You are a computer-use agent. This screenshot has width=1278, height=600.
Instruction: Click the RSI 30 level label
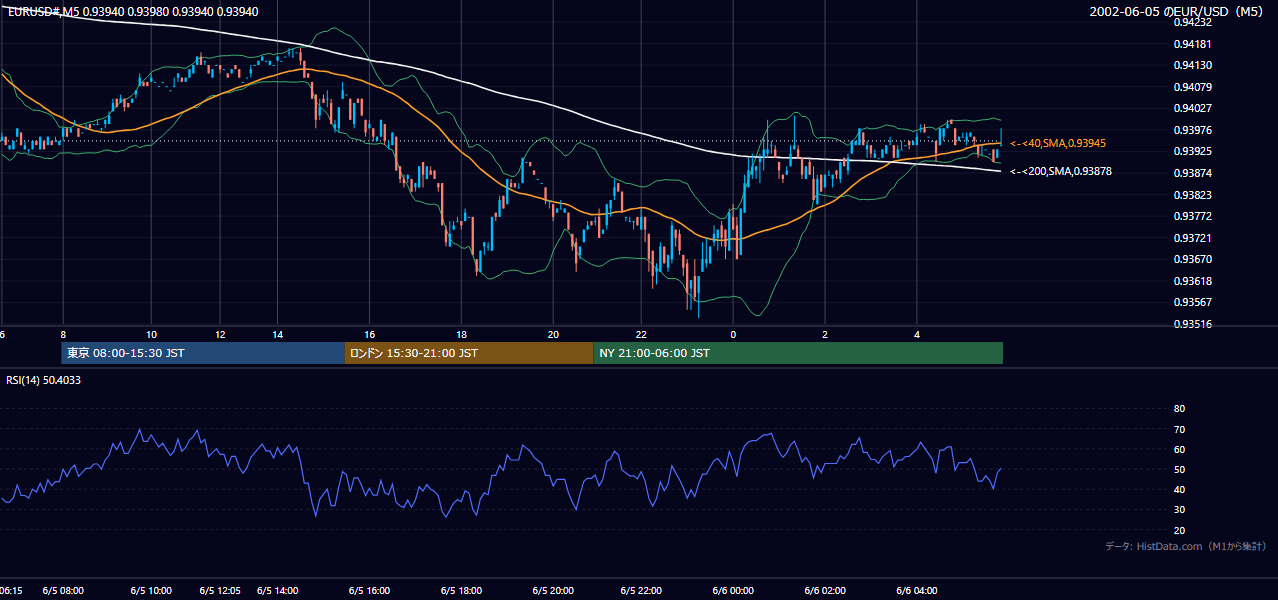[x=1179, y=510]
